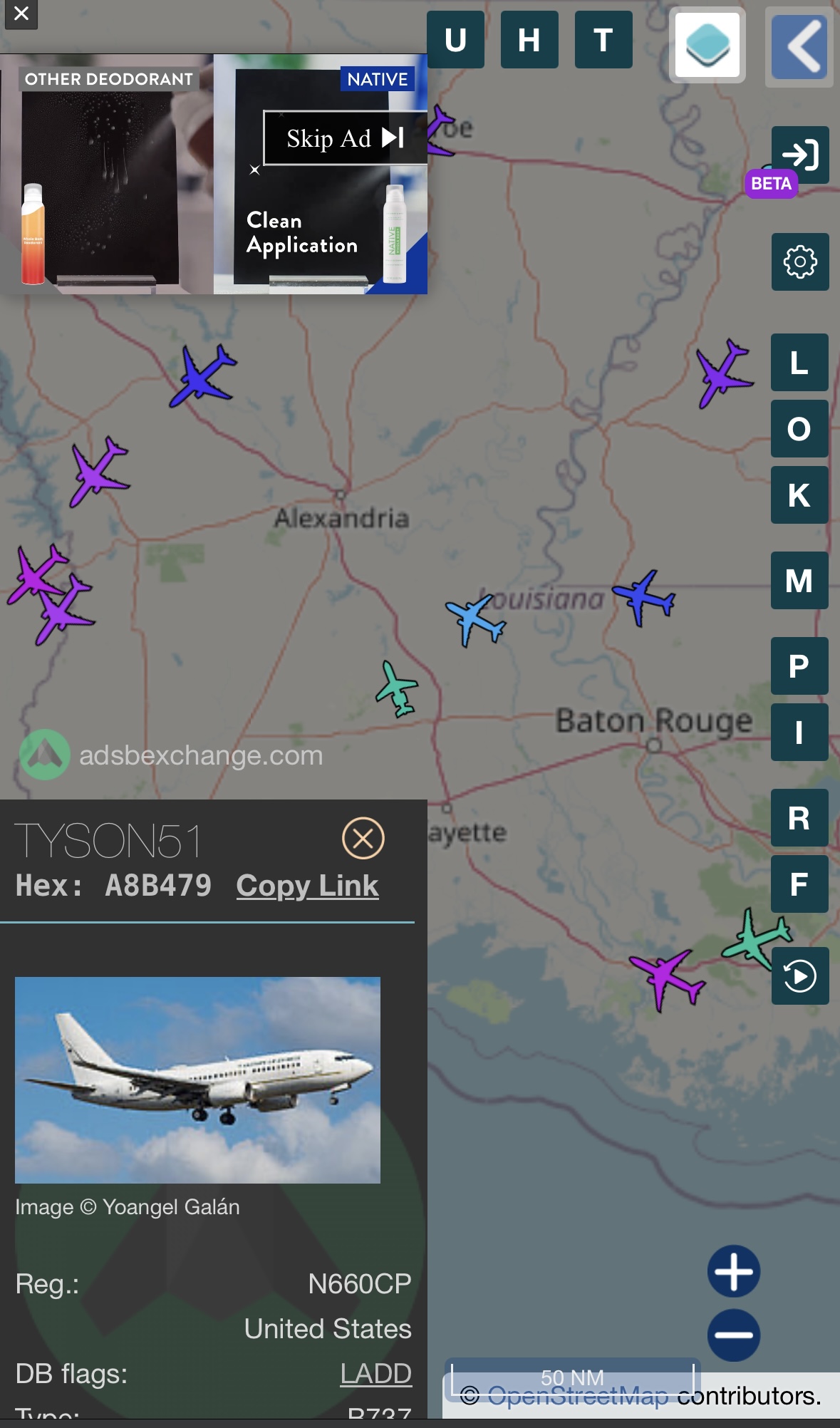Toggle the H button in top bar
Viewport: 840px width, 1428px height.
click(x=529, y=40)
